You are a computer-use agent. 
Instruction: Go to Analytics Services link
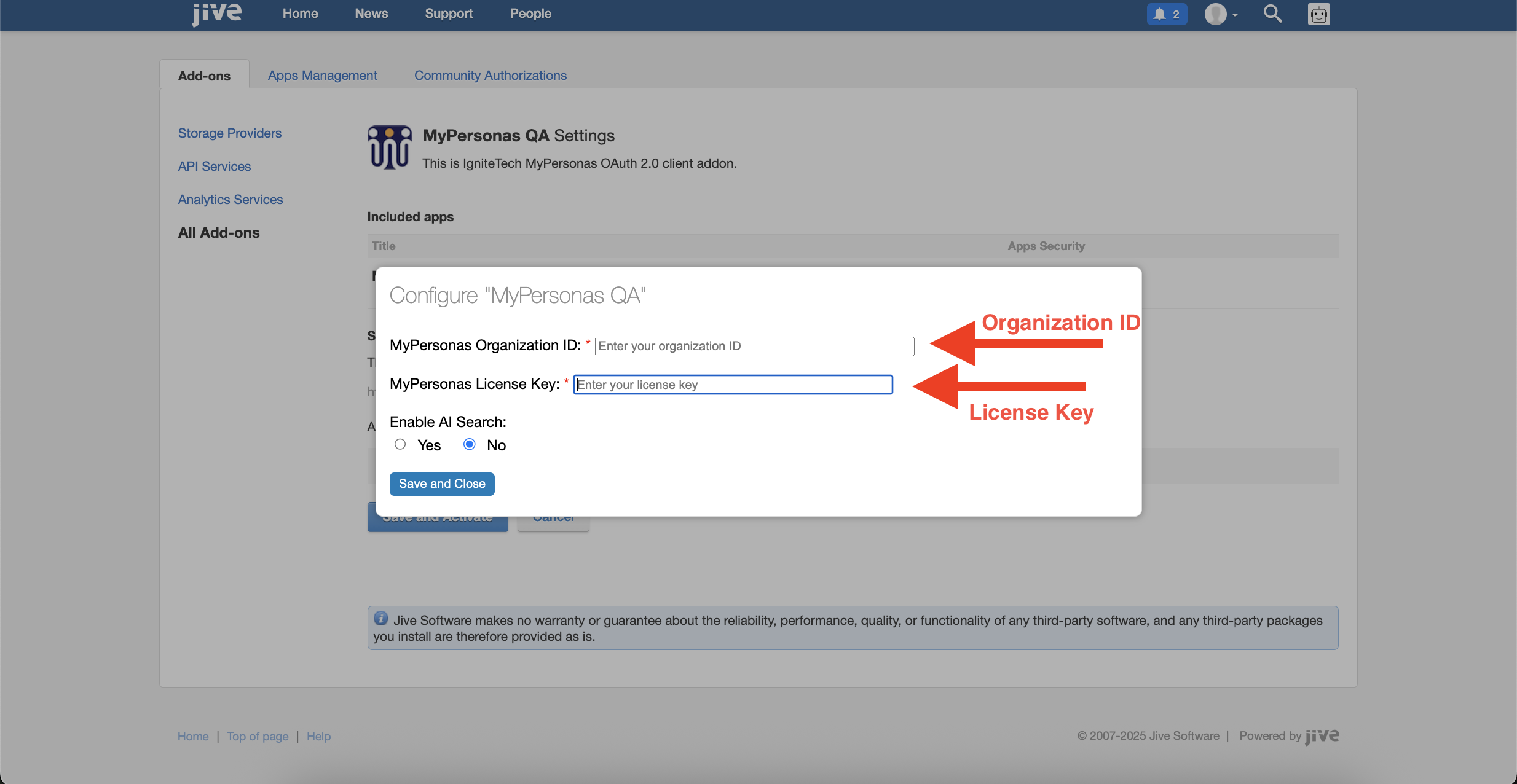click(230, 200)
